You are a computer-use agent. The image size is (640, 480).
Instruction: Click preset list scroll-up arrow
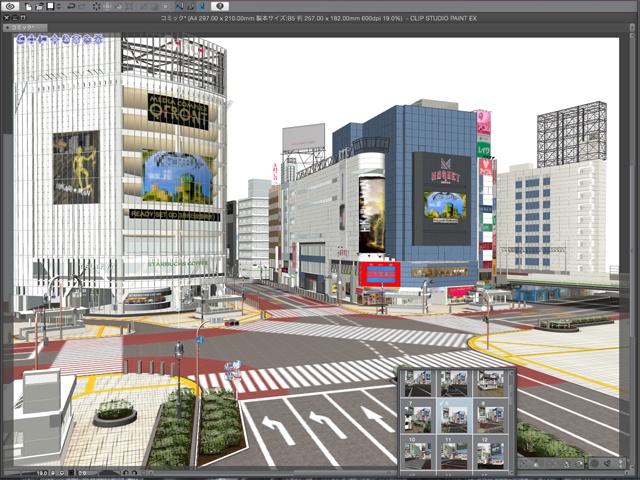[x=511, y=373]
